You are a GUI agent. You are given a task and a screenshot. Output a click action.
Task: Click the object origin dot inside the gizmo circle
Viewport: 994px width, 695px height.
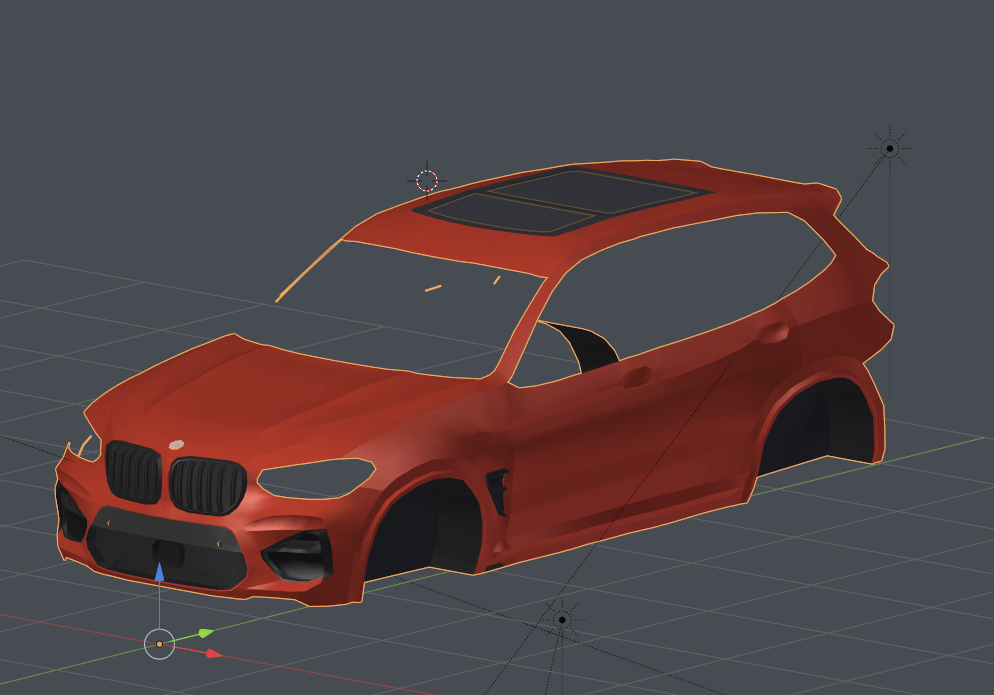coord(160,644)
